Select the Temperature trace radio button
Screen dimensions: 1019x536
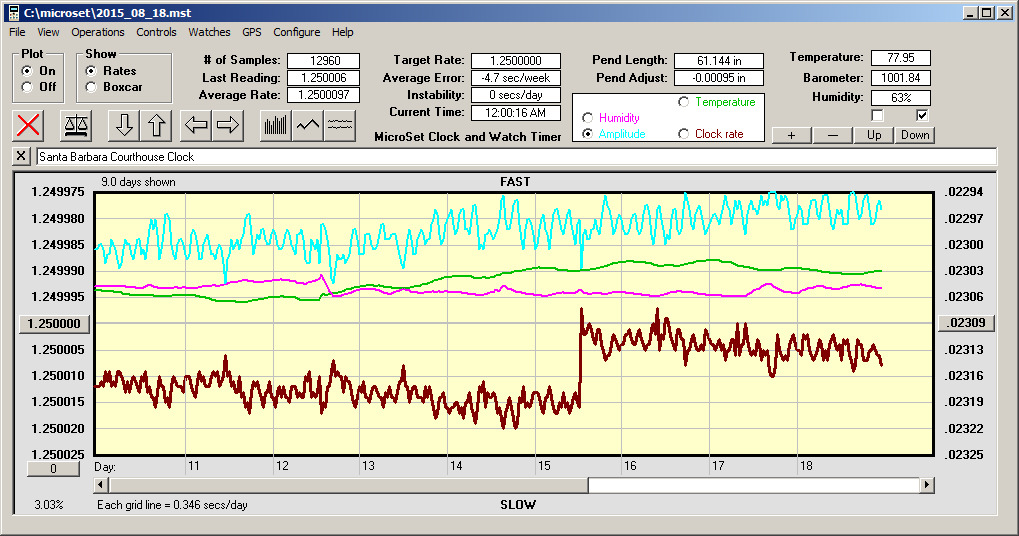pyautogui.click(x=684, y=102)
